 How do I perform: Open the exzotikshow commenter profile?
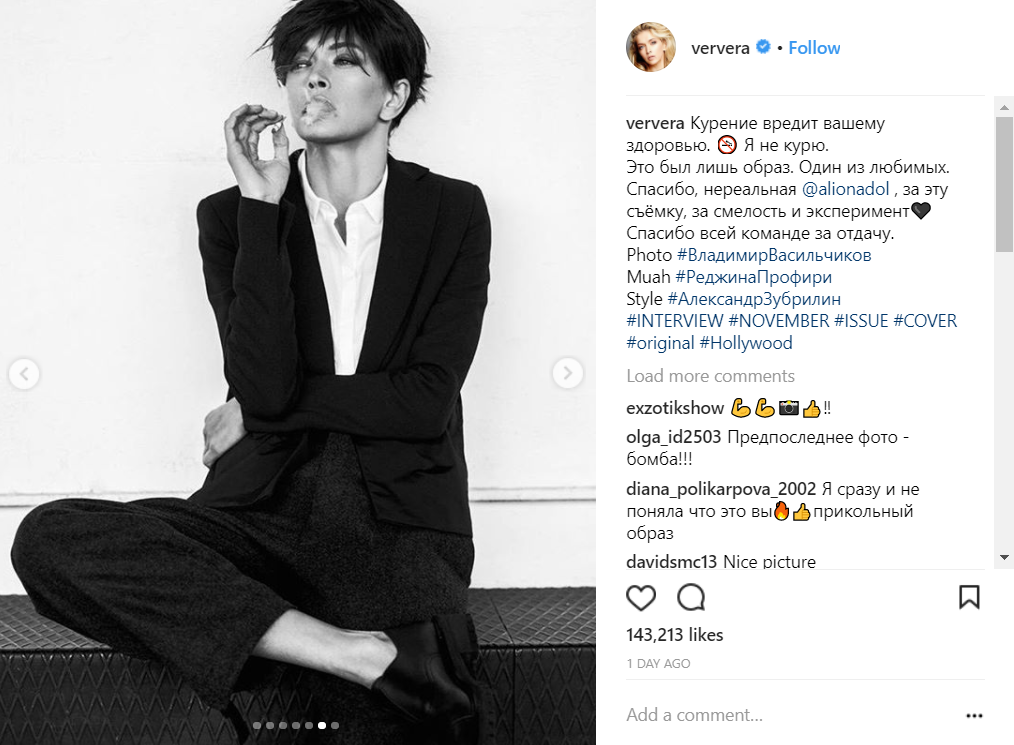coord(675,408)
